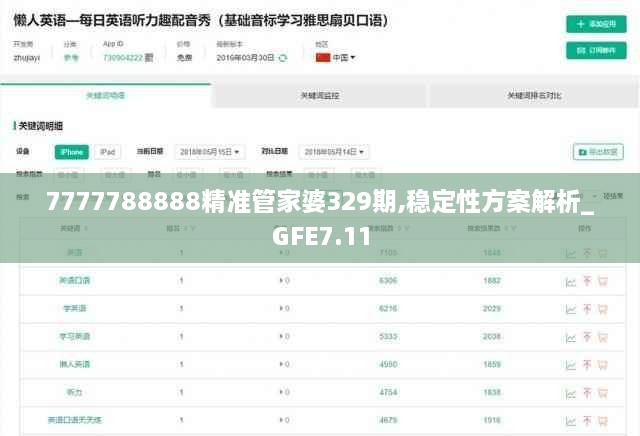
Task: Click the 关键词明细 section heading
Action: click(40, 126)
